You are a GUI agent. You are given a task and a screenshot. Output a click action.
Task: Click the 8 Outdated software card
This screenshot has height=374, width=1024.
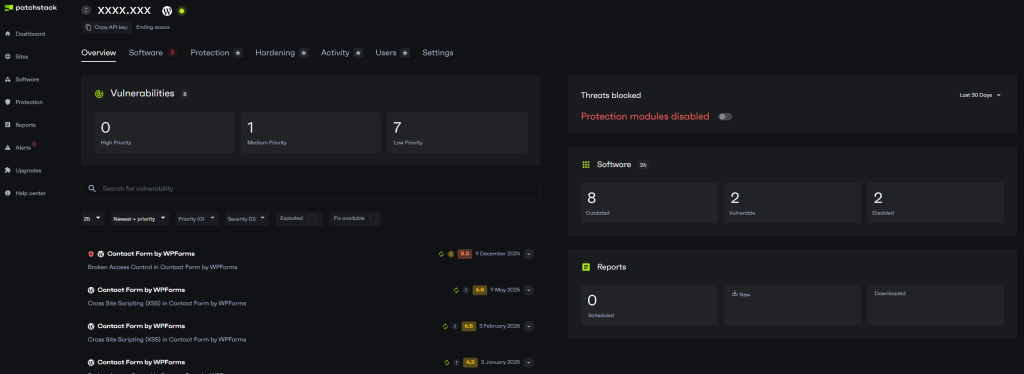point(649,203)
